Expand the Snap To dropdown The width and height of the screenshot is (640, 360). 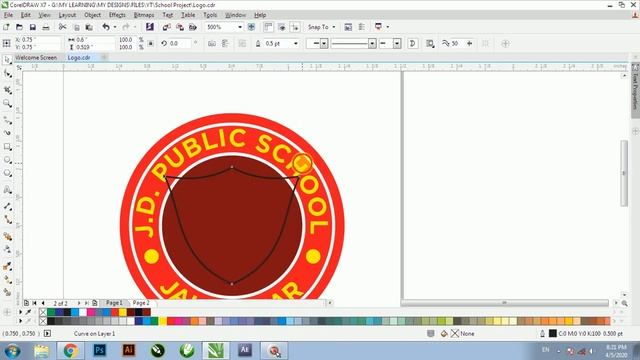coord(334,27)
